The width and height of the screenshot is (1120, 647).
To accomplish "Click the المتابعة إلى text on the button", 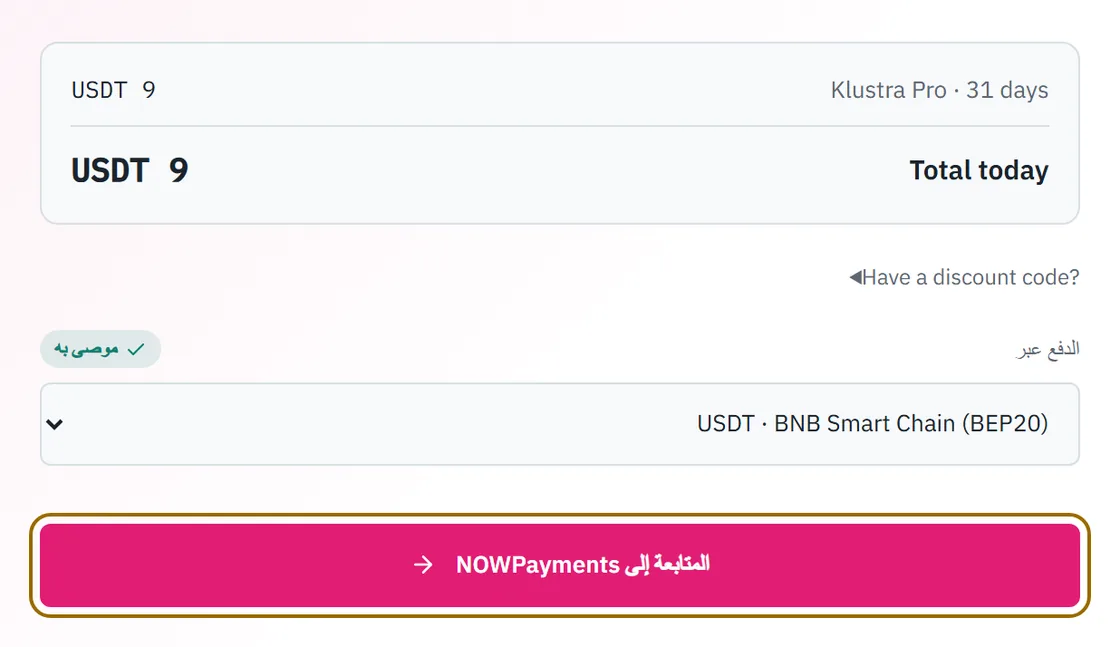I will [x=667, y=564].
